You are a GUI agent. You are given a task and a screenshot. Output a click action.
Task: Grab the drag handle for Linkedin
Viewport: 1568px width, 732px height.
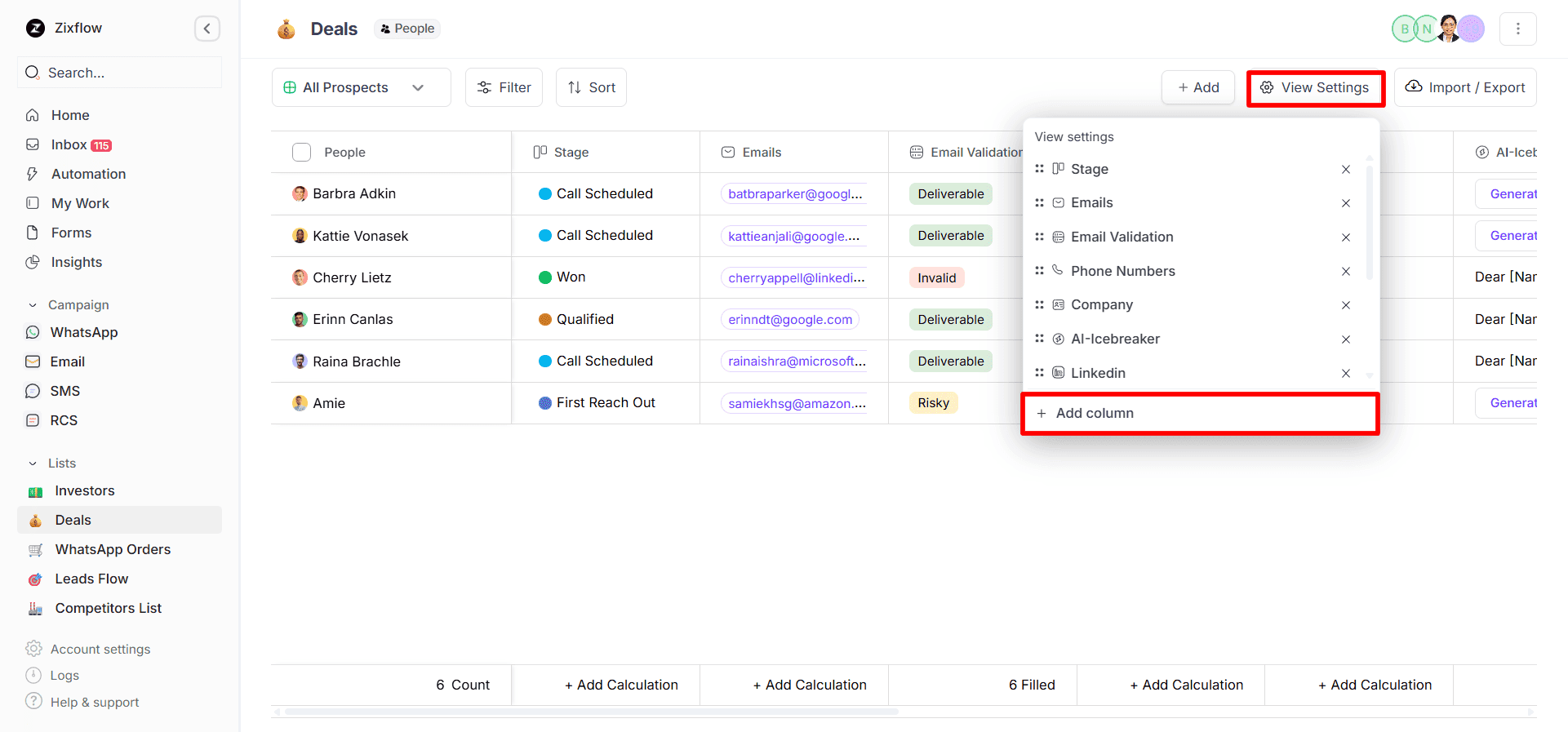(x=1039, y=373)
